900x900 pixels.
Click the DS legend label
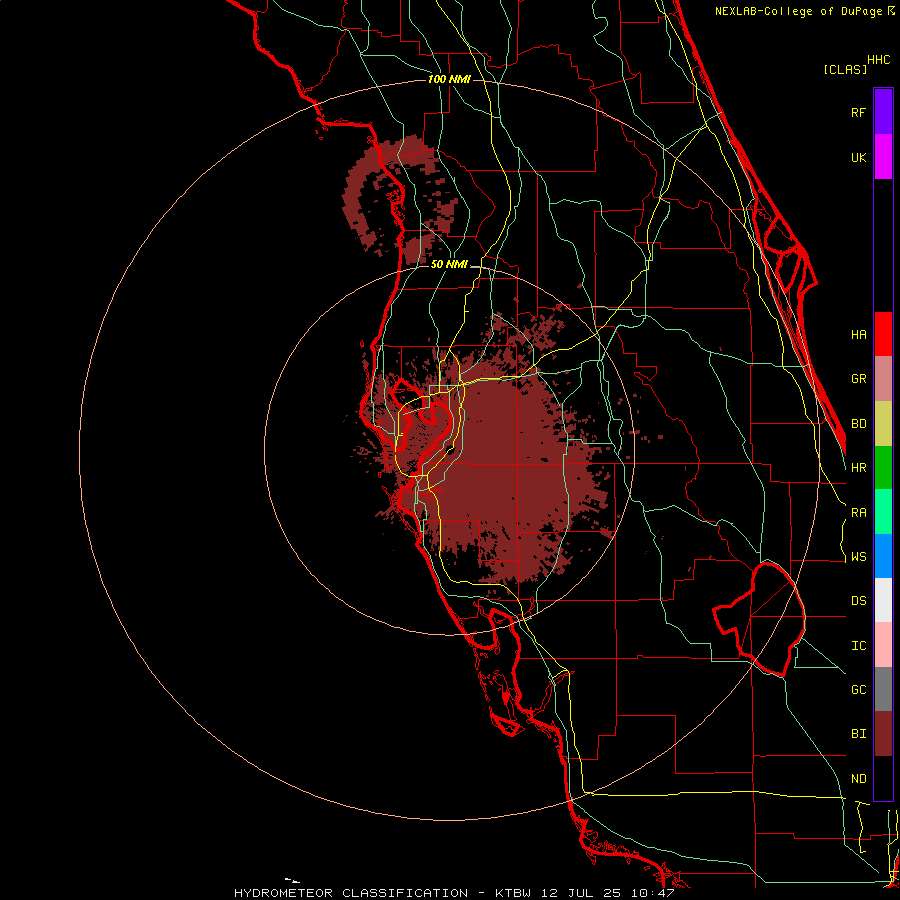(859, 601)
